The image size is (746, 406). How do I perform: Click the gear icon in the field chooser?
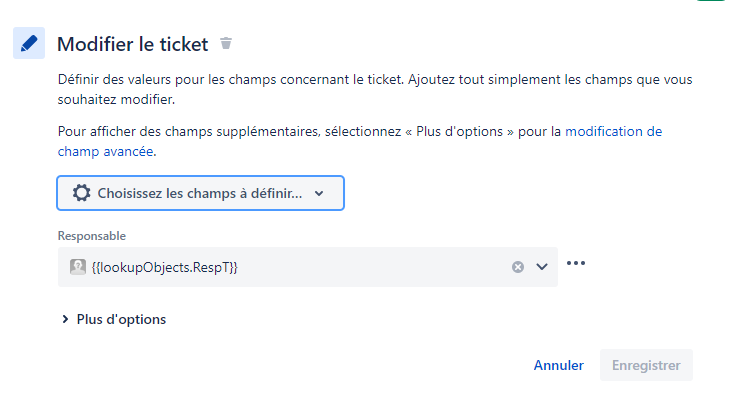[81, 193]
